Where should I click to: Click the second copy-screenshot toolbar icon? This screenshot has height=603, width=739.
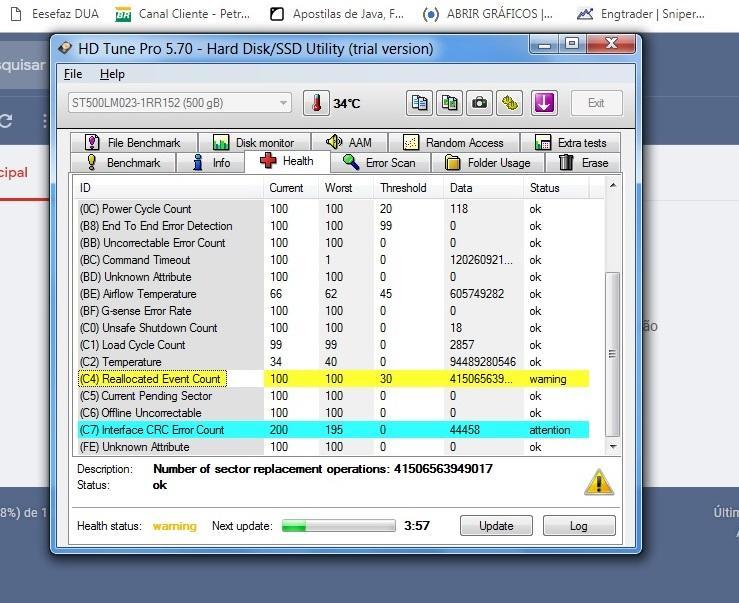coord(449,103)
